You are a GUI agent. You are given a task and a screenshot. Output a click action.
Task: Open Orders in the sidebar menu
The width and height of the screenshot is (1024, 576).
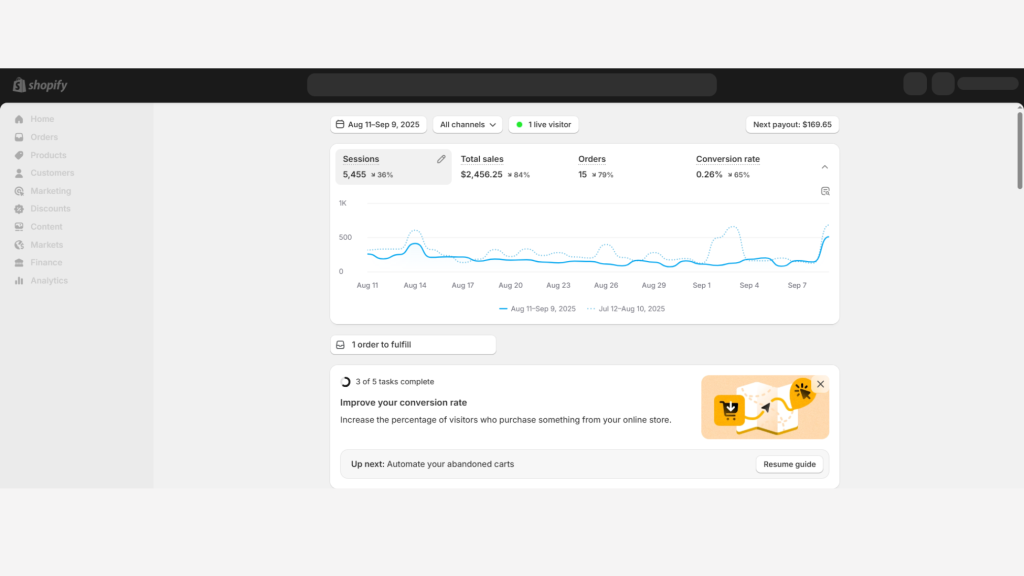tap(44, 137)
